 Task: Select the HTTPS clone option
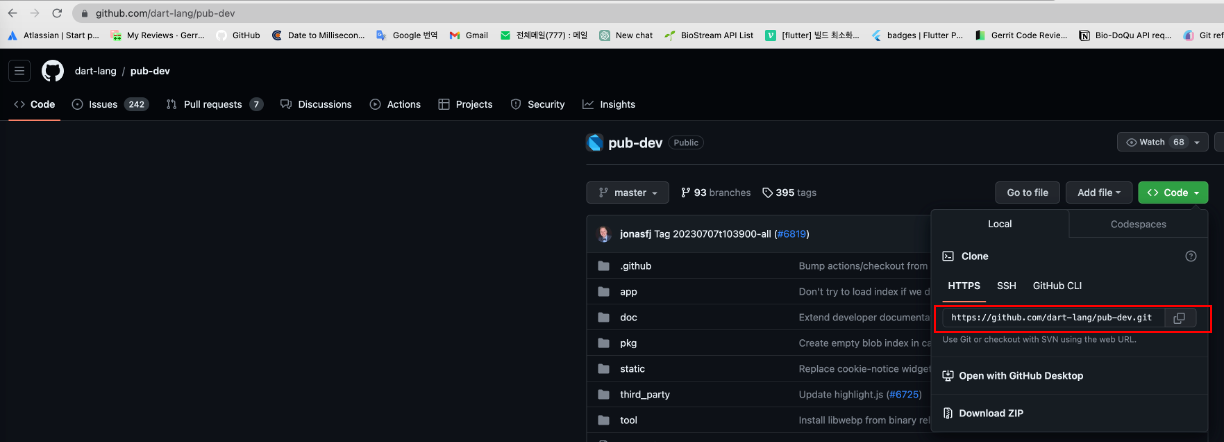pos(964,285)
